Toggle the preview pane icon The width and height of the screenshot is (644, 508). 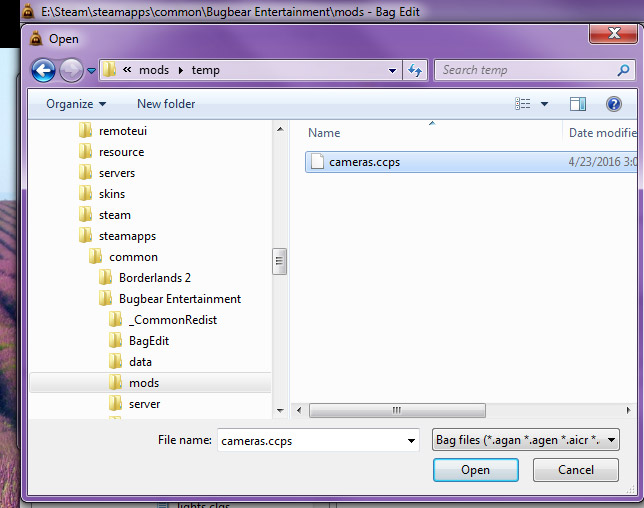click(577, 104)
